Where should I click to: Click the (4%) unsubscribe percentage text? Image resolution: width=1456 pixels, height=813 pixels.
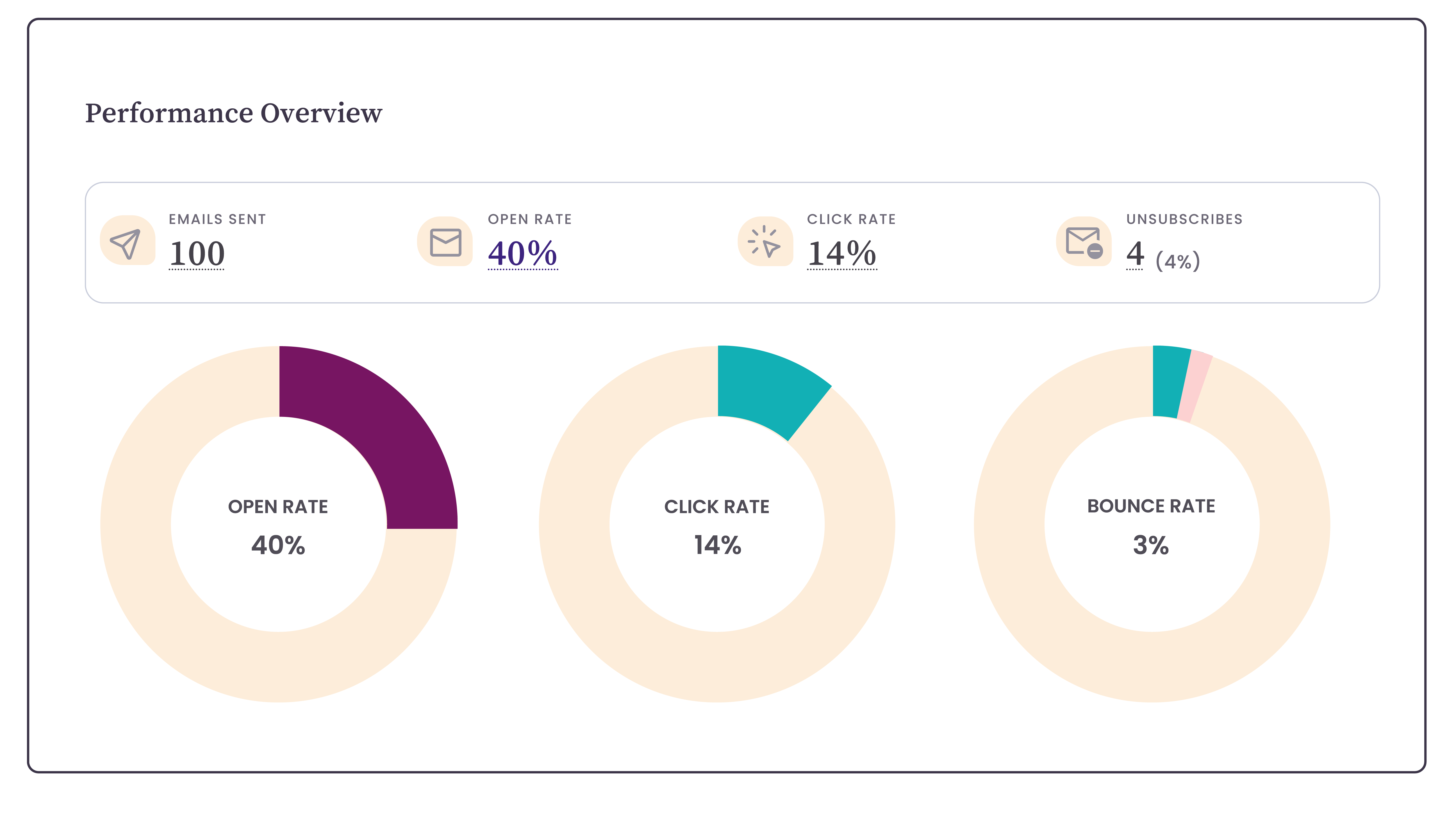[x=1178, y=262]
